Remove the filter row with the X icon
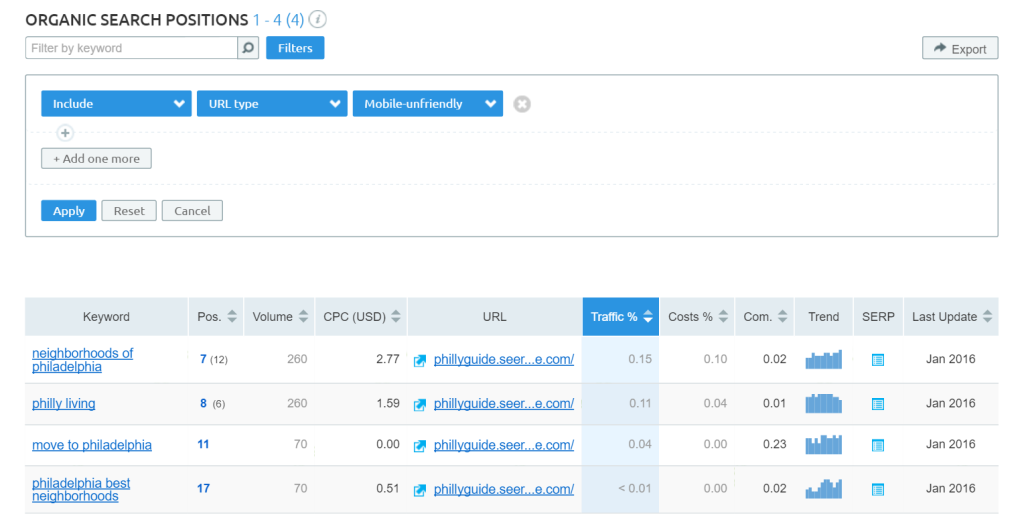 [x=521, y=104]
